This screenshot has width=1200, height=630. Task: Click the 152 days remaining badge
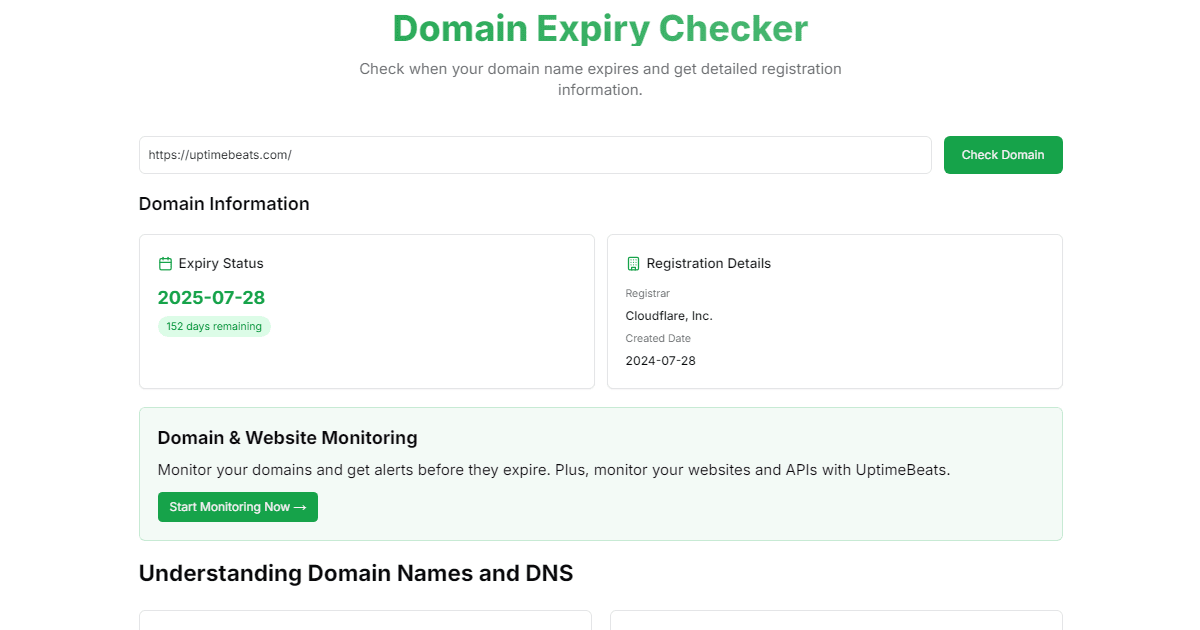click(x=214, y=326)
